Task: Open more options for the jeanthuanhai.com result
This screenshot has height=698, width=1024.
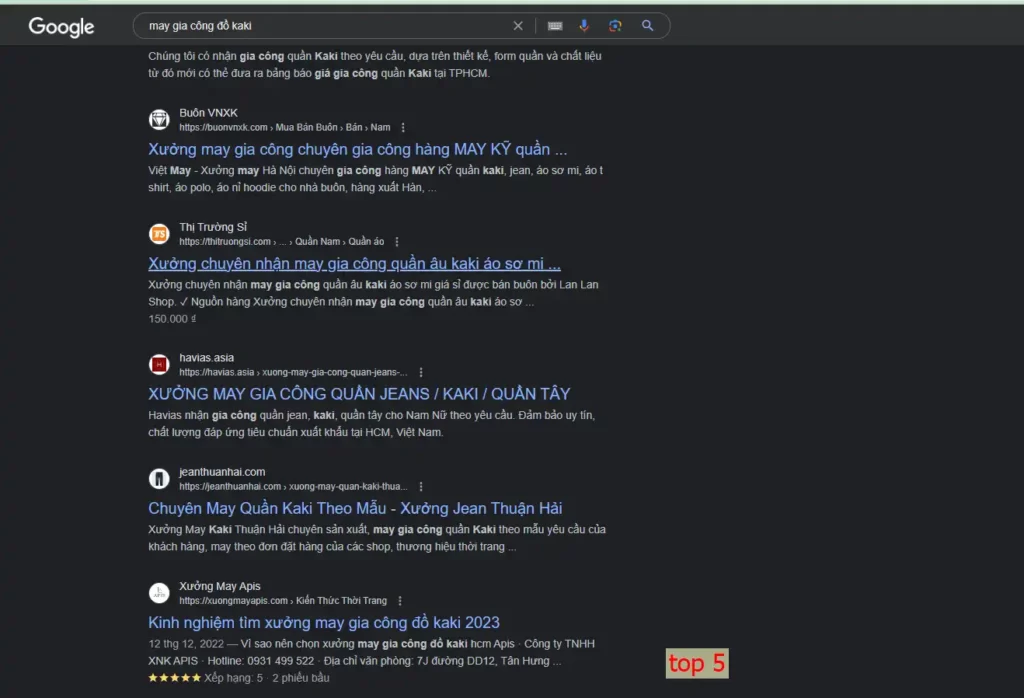Action: [421, 486]
